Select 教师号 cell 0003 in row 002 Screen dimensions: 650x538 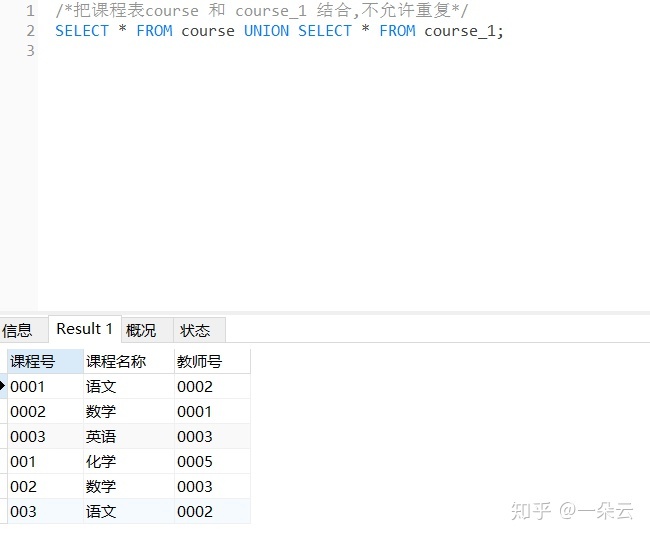coord(212,486)
